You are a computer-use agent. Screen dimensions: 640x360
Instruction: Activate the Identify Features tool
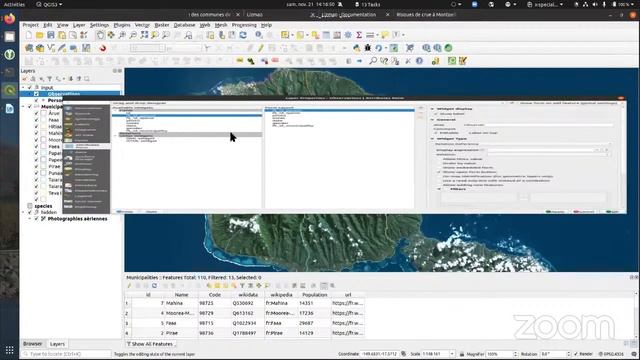tap(259, 36)
